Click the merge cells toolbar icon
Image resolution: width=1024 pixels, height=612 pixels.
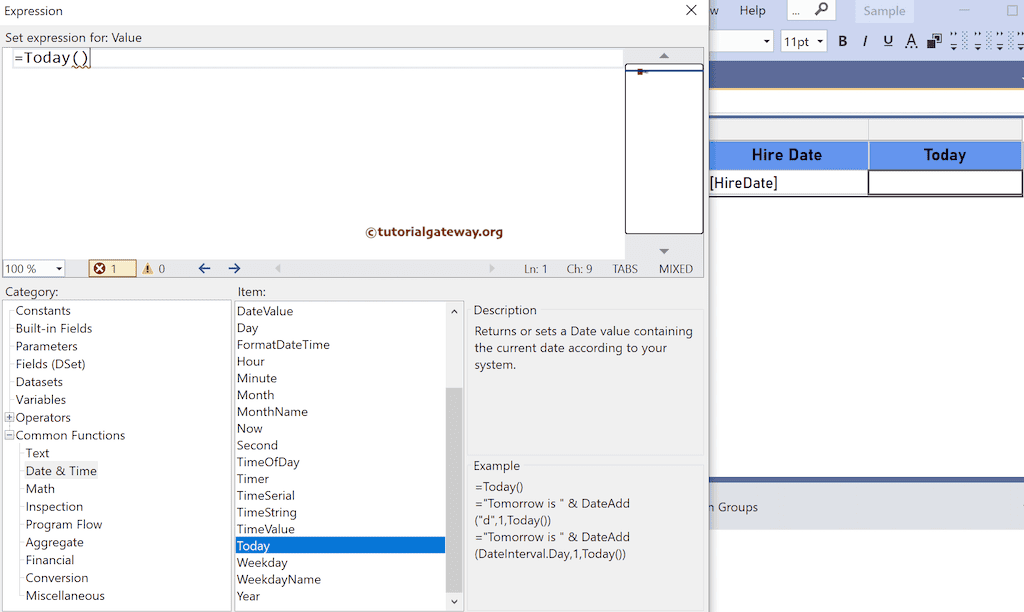click(x=935, y=40)
